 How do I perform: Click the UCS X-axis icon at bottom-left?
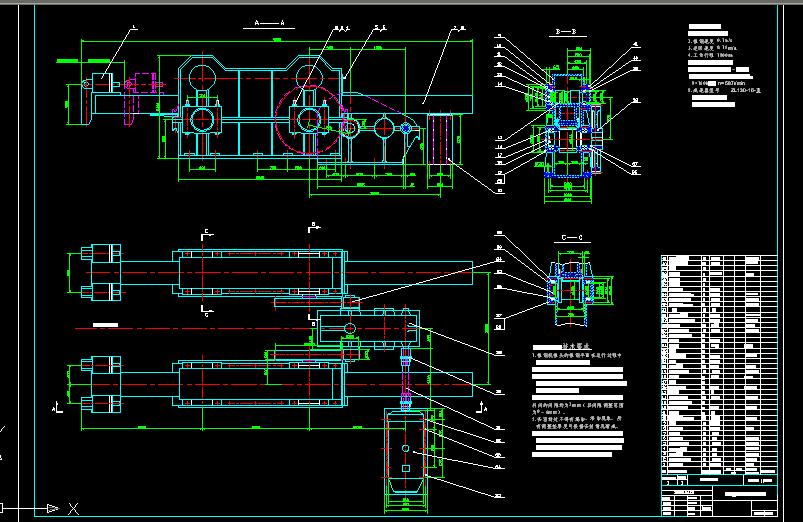click(x=73, y=507)
